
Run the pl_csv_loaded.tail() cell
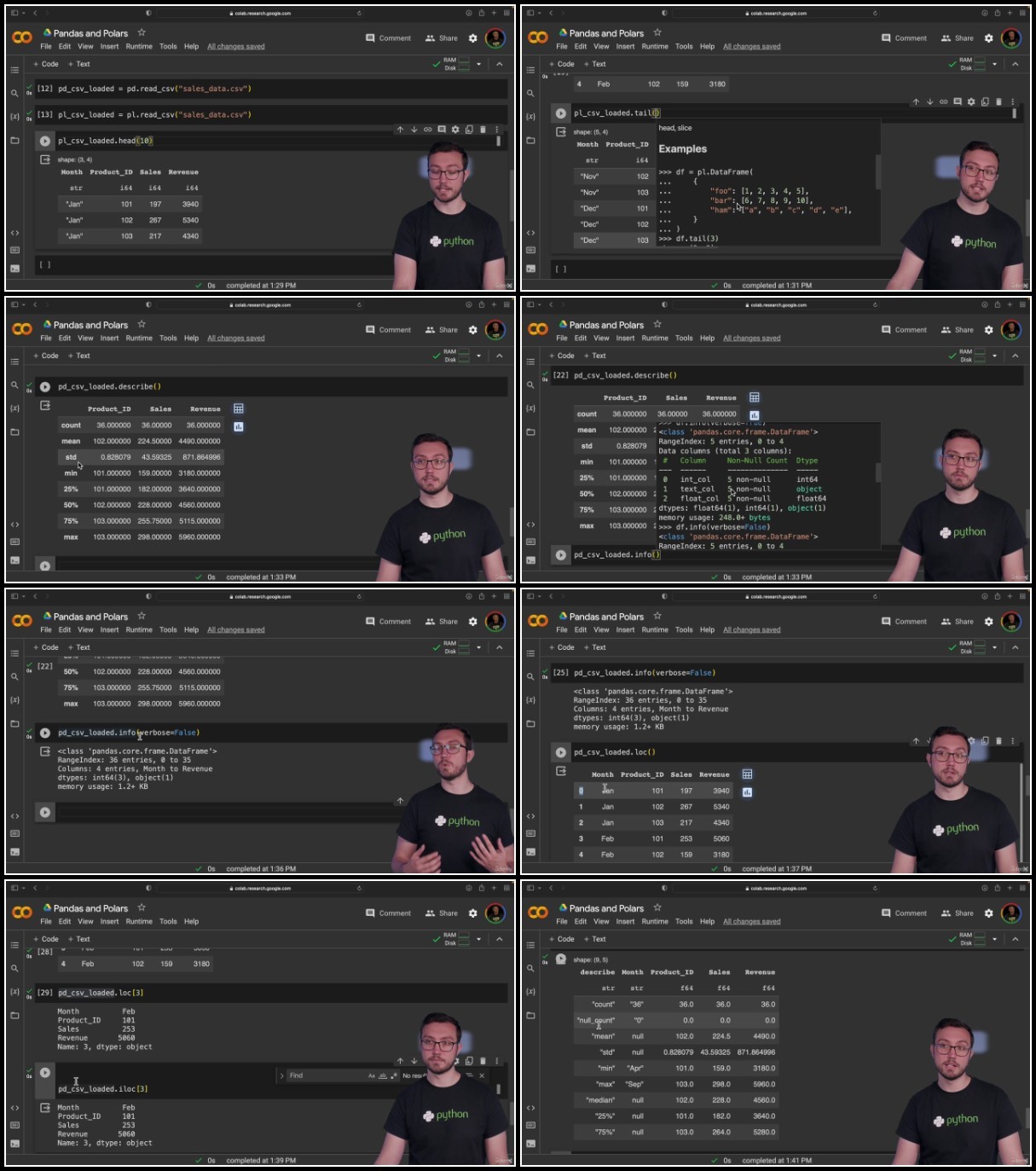(x=560, y=113)
